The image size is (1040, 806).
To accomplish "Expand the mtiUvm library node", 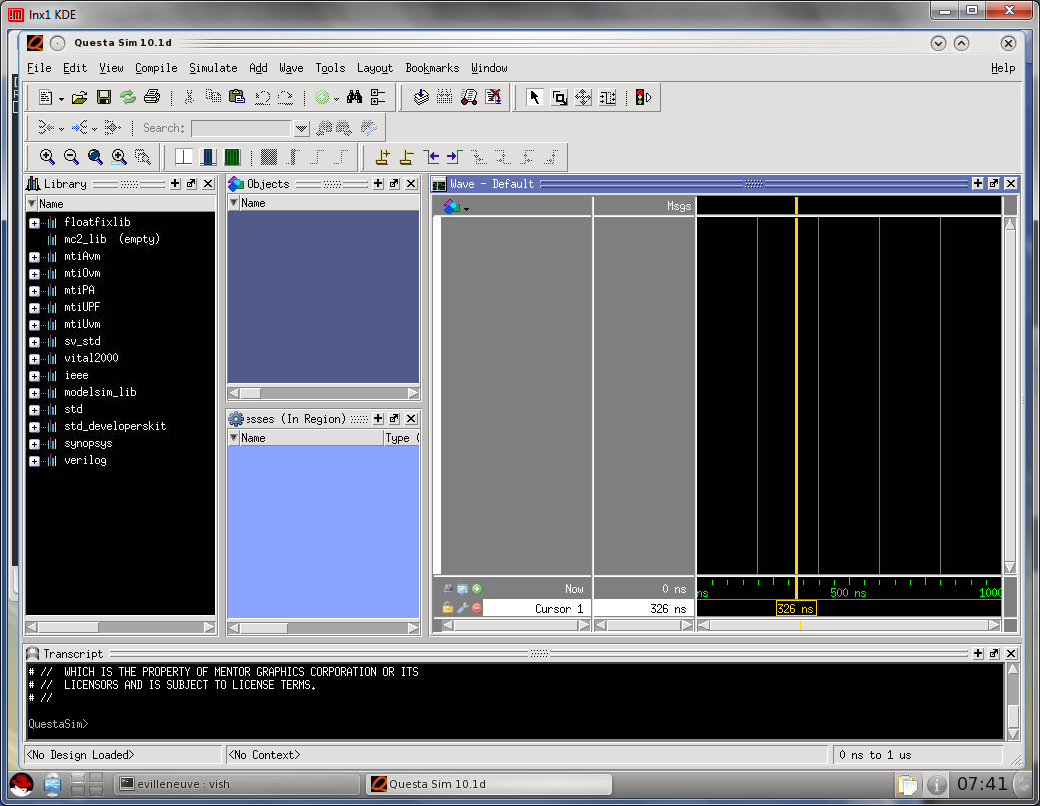I will 34,325.
